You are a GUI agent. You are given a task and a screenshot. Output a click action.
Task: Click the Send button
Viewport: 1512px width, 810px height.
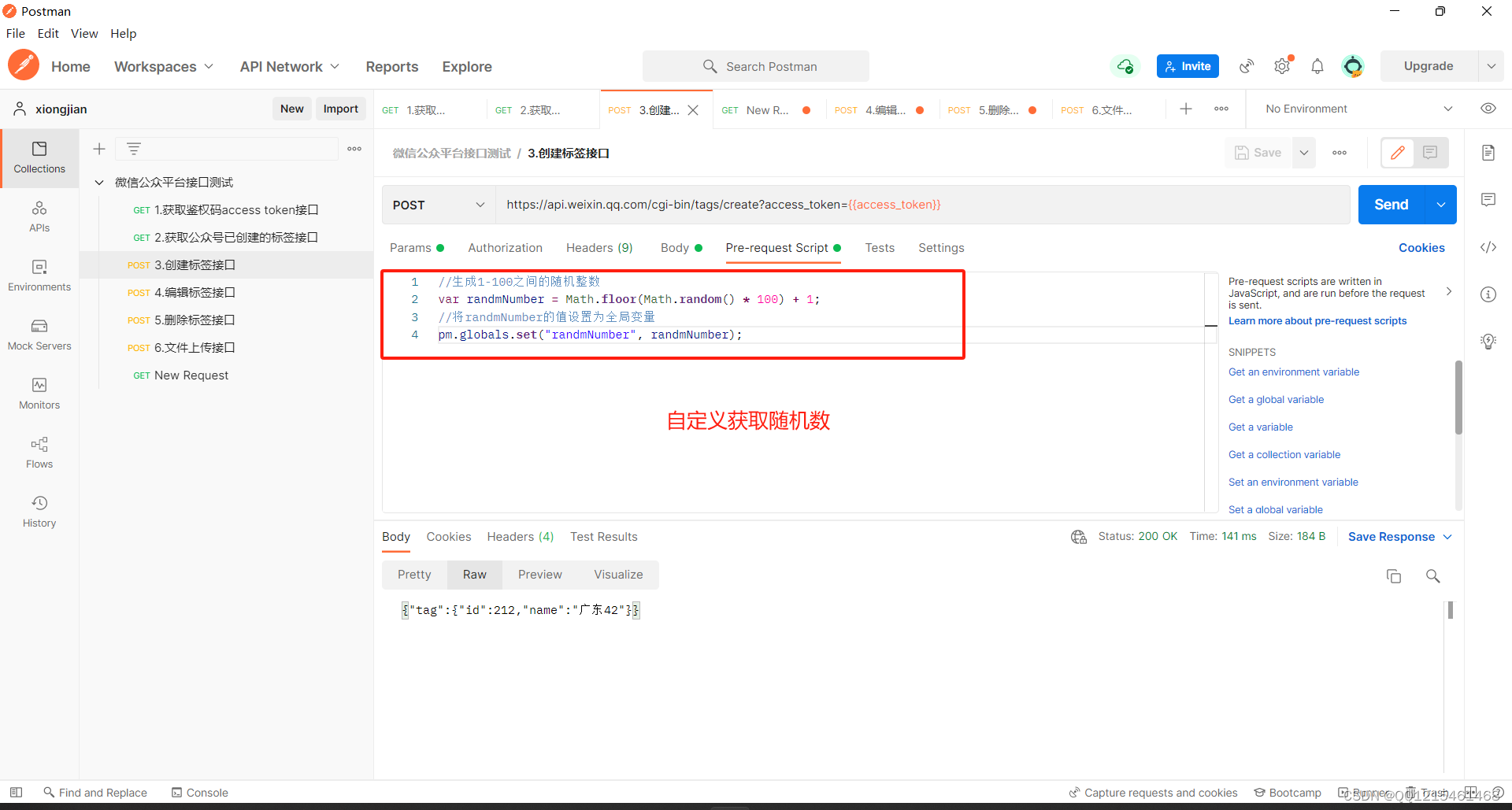pos(1392,205)
